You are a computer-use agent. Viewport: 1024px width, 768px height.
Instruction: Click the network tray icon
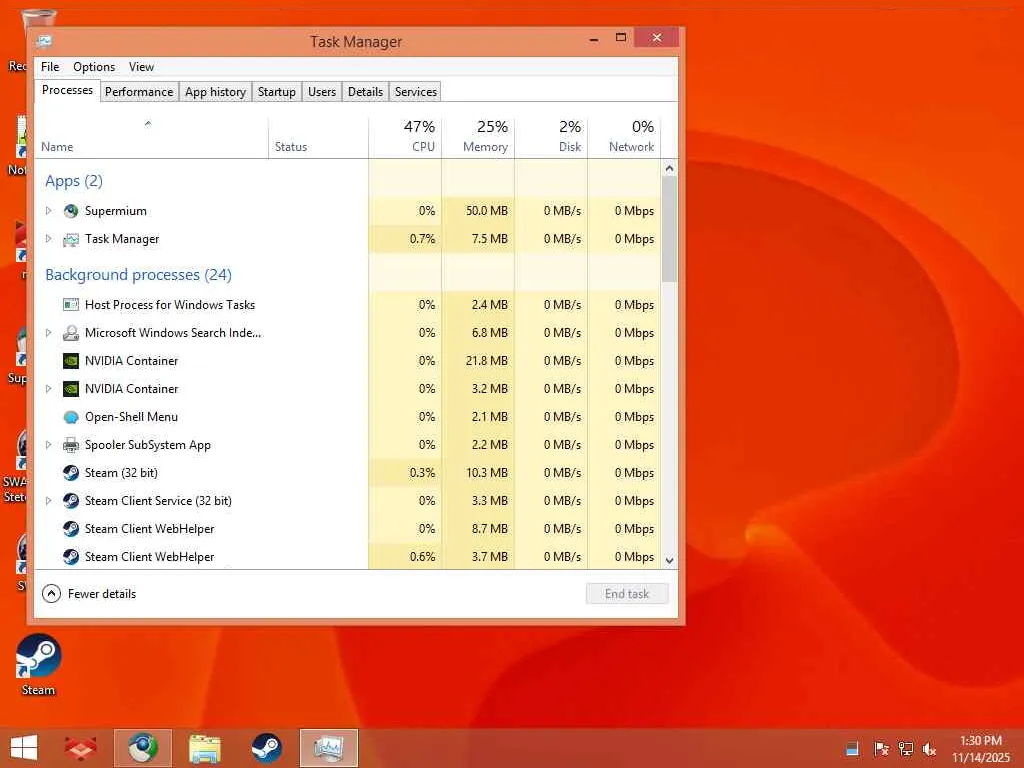point(906,748)
